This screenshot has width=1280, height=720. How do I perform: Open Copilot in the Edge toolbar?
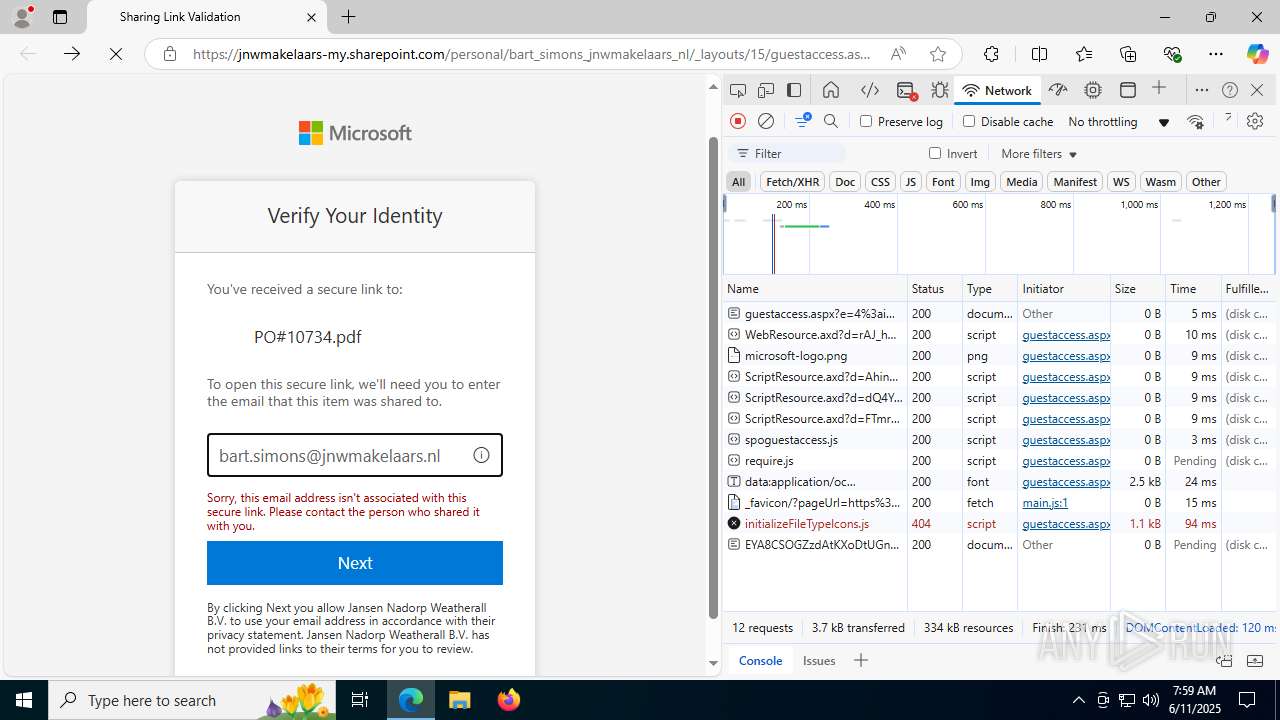coord(1257,54)
